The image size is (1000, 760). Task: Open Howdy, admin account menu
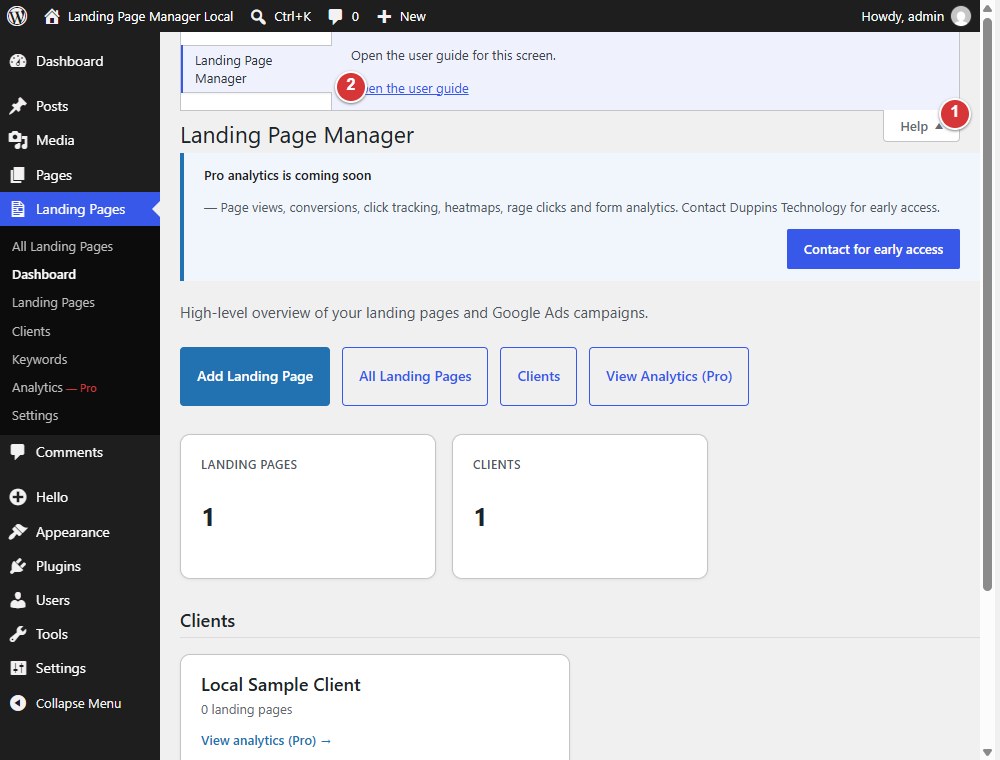click(915, 16)
